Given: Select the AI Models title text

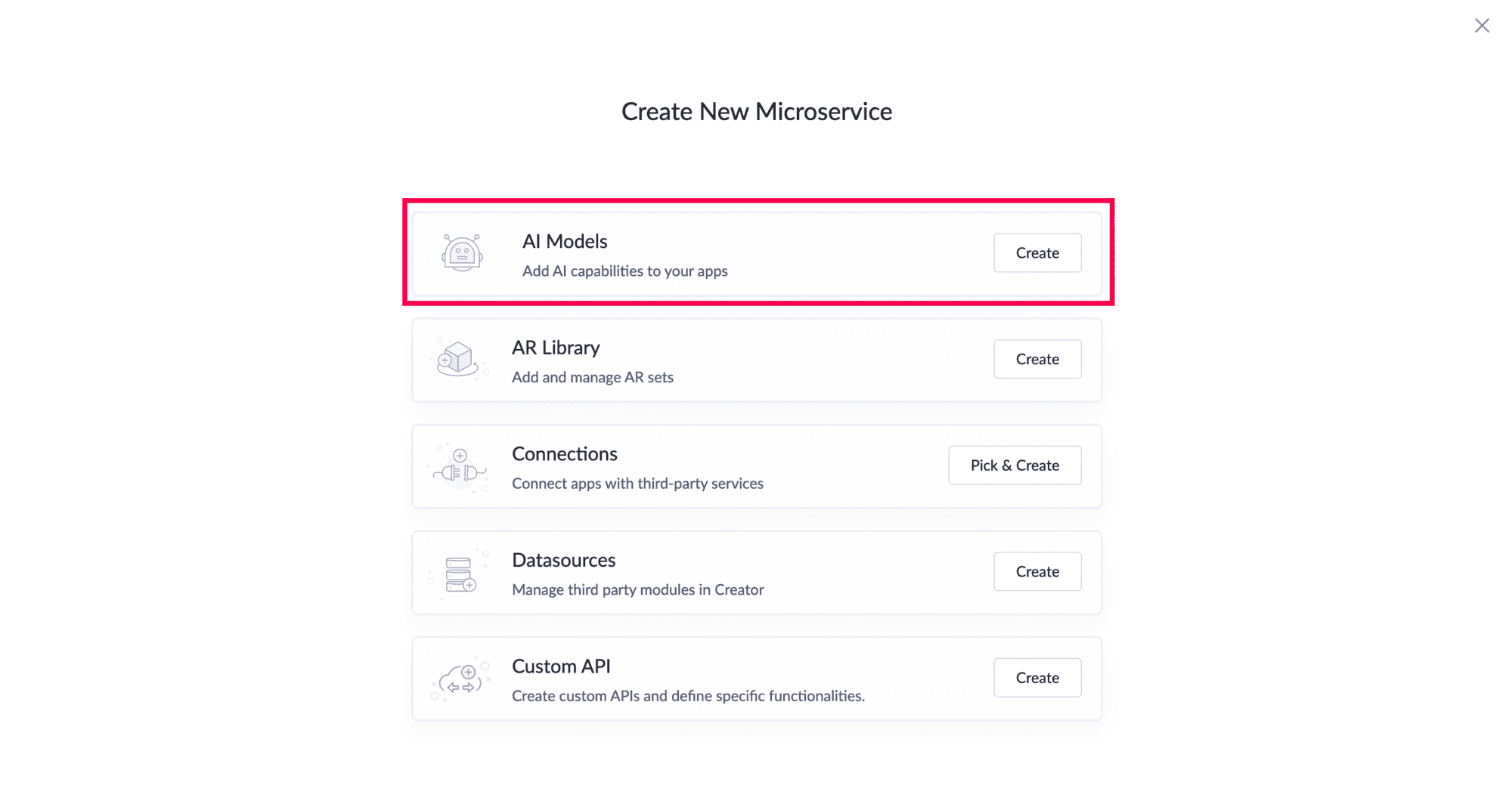Looking at the screenshot, I should pos(565,241).
